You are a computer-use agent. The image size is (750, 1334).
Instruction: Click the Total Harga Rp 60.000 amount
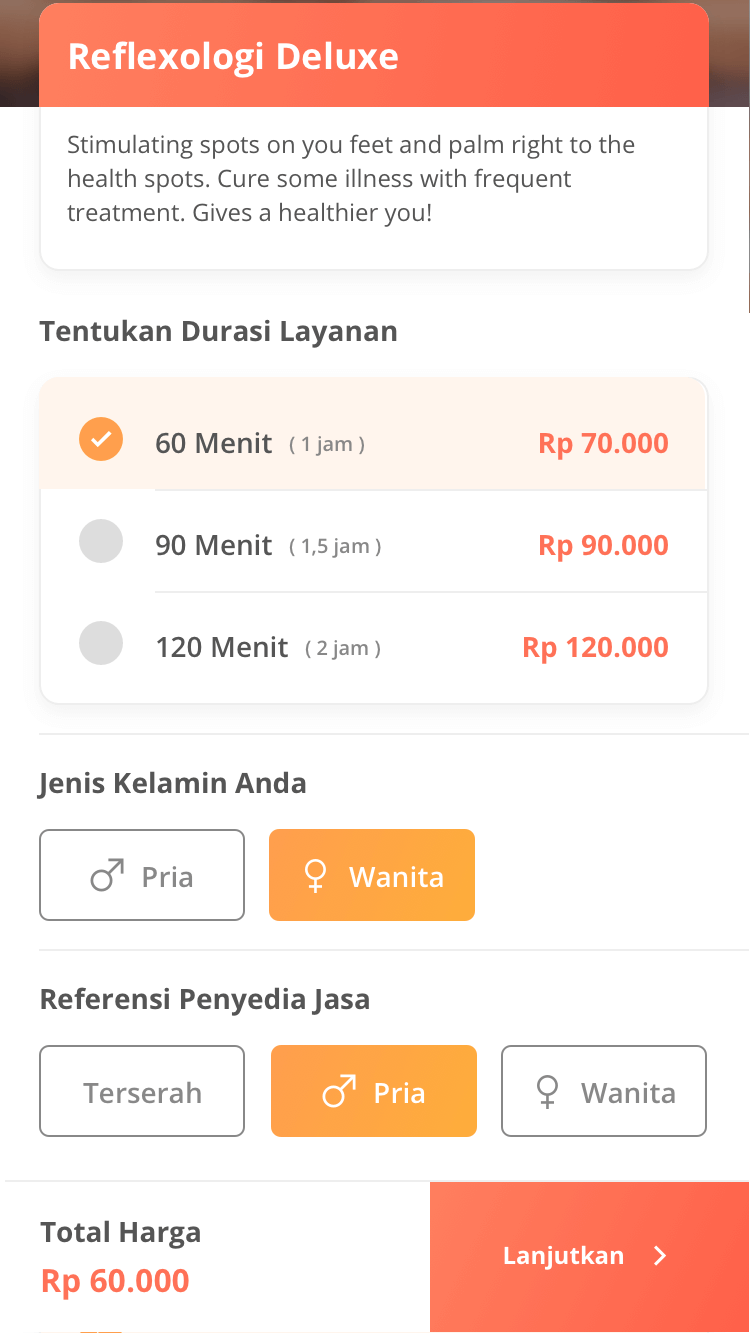coord(115,1281)
